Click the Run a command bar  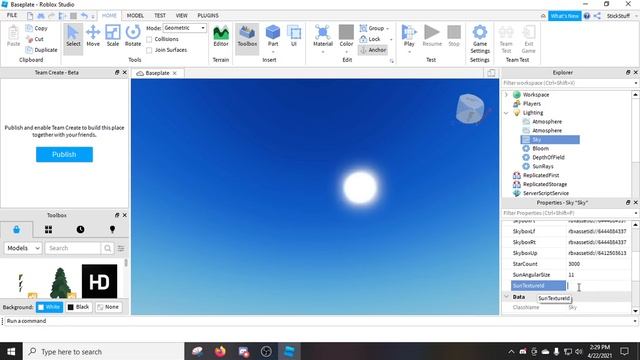[318, 321]
